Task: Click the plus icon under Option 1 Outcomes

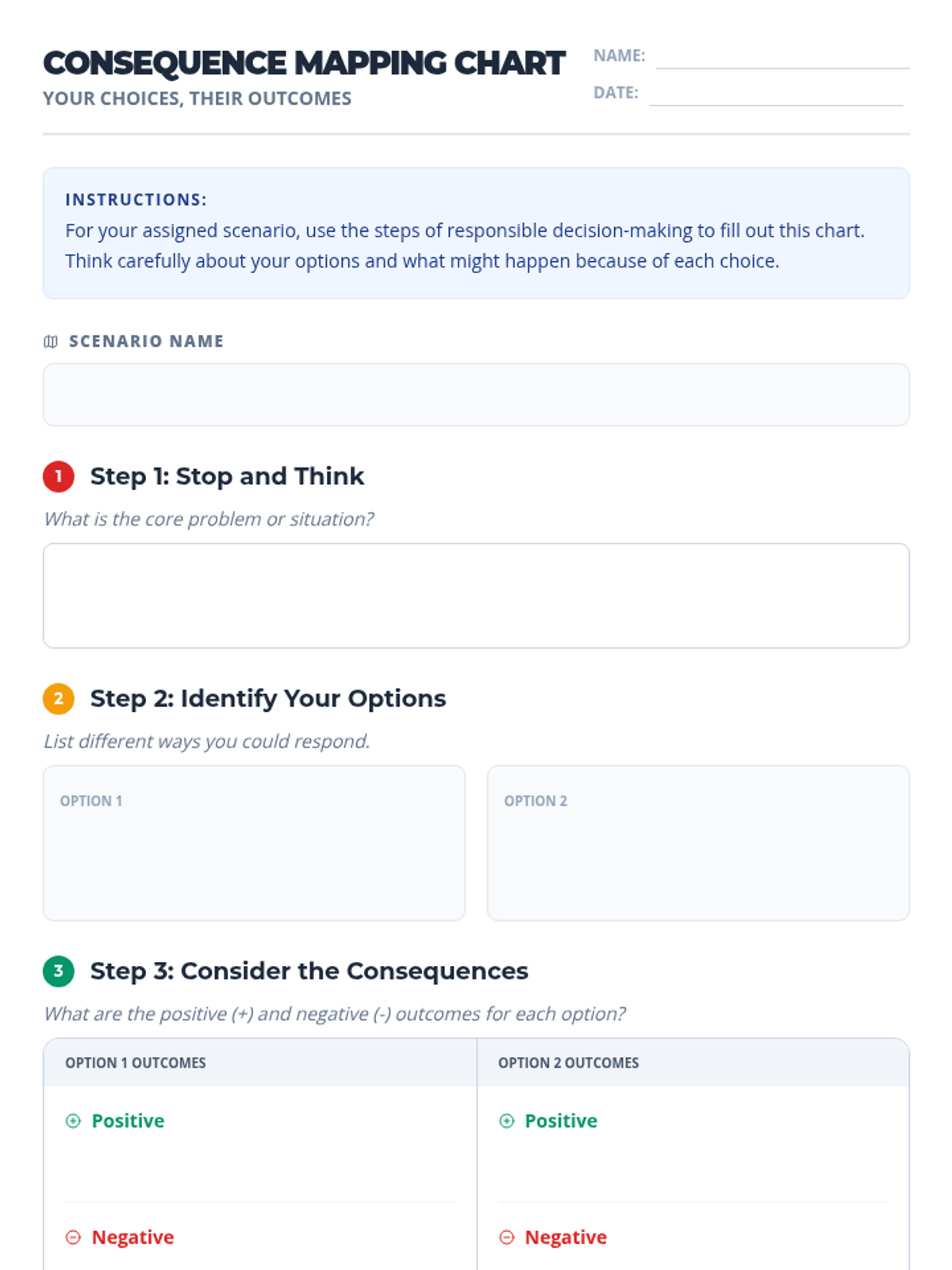Action: tap(73, 1121)
